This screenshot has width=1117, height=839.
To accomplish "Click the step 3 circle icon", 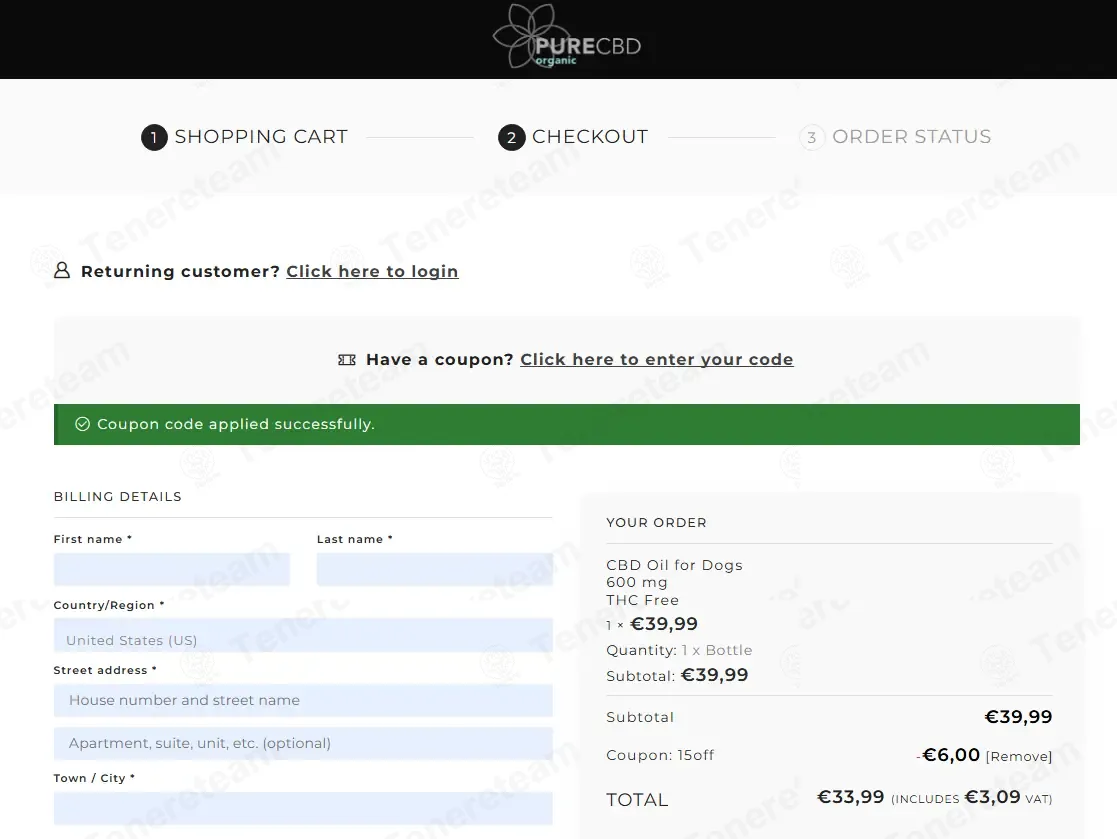I will pyautogui.click(x=811, y=137).
